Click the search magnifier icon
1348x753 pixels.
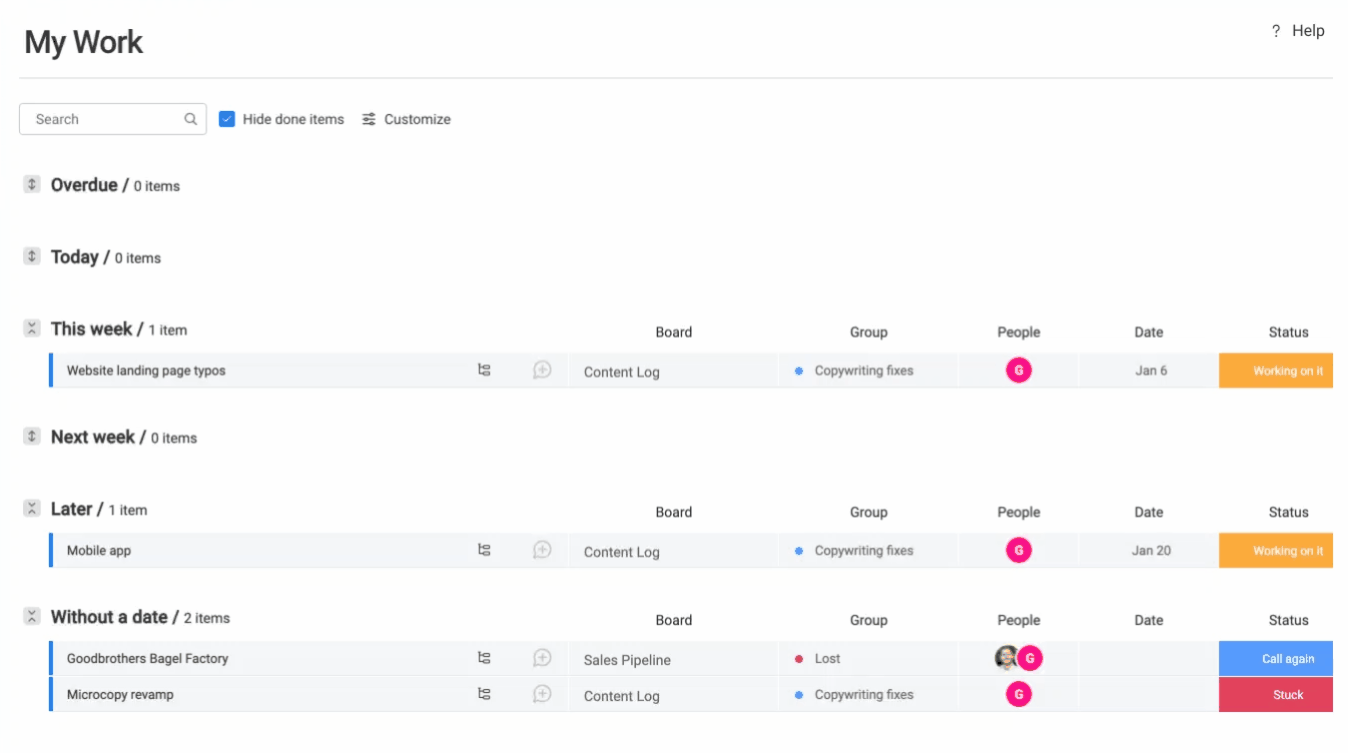point(190,119)
